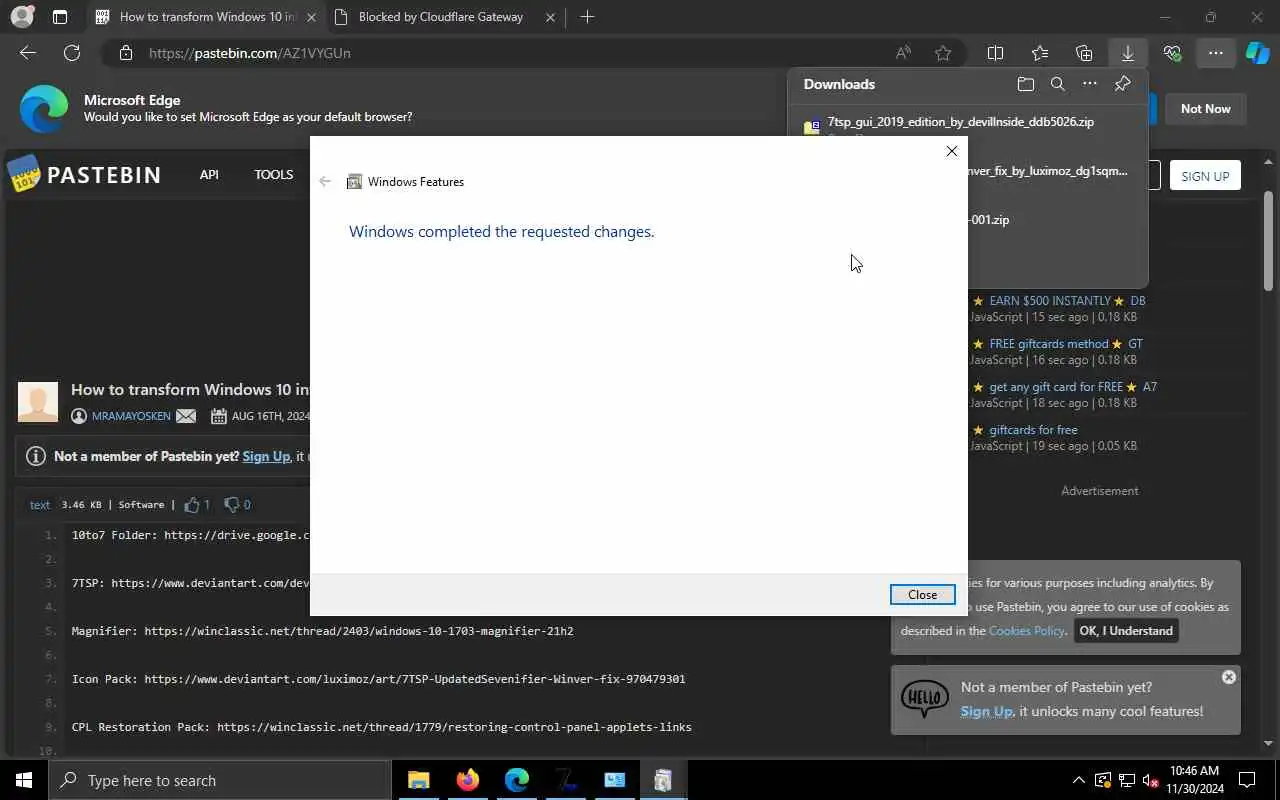Open the downloads folder icon in Downloads panel
Screen dimensions: 1280x800
click(x=1025, y=84)
